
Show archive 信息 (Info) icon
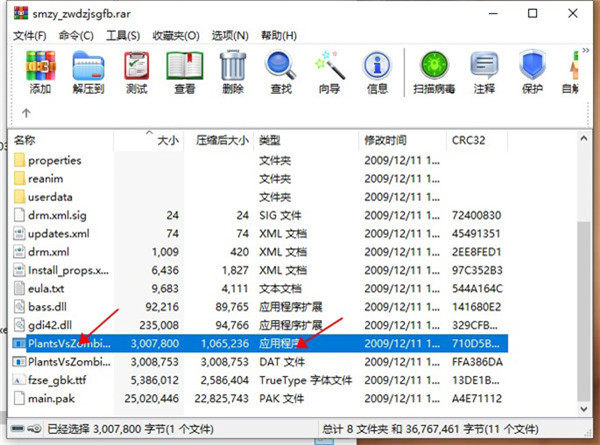coord(377,72)
